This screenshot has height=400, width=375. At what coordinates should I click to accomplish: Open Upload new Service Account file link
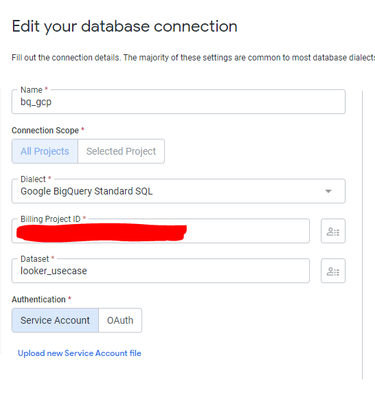click(x=79, y=353)
